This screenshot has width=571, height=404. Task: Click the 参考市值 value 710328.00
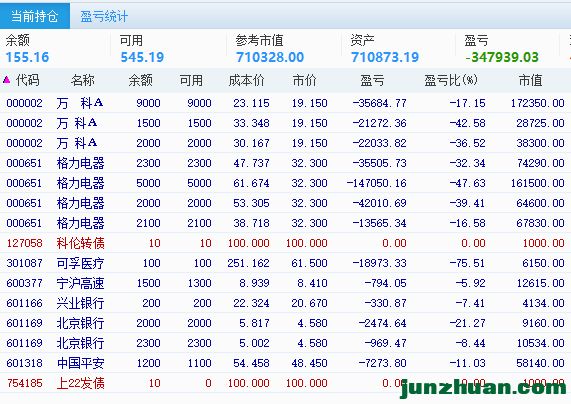tap(270, 57)
